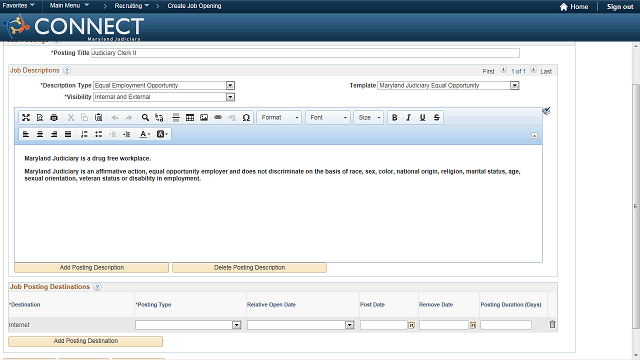Open the Find magnifier tool
This screenshot has height=360, width=640.
145,118
